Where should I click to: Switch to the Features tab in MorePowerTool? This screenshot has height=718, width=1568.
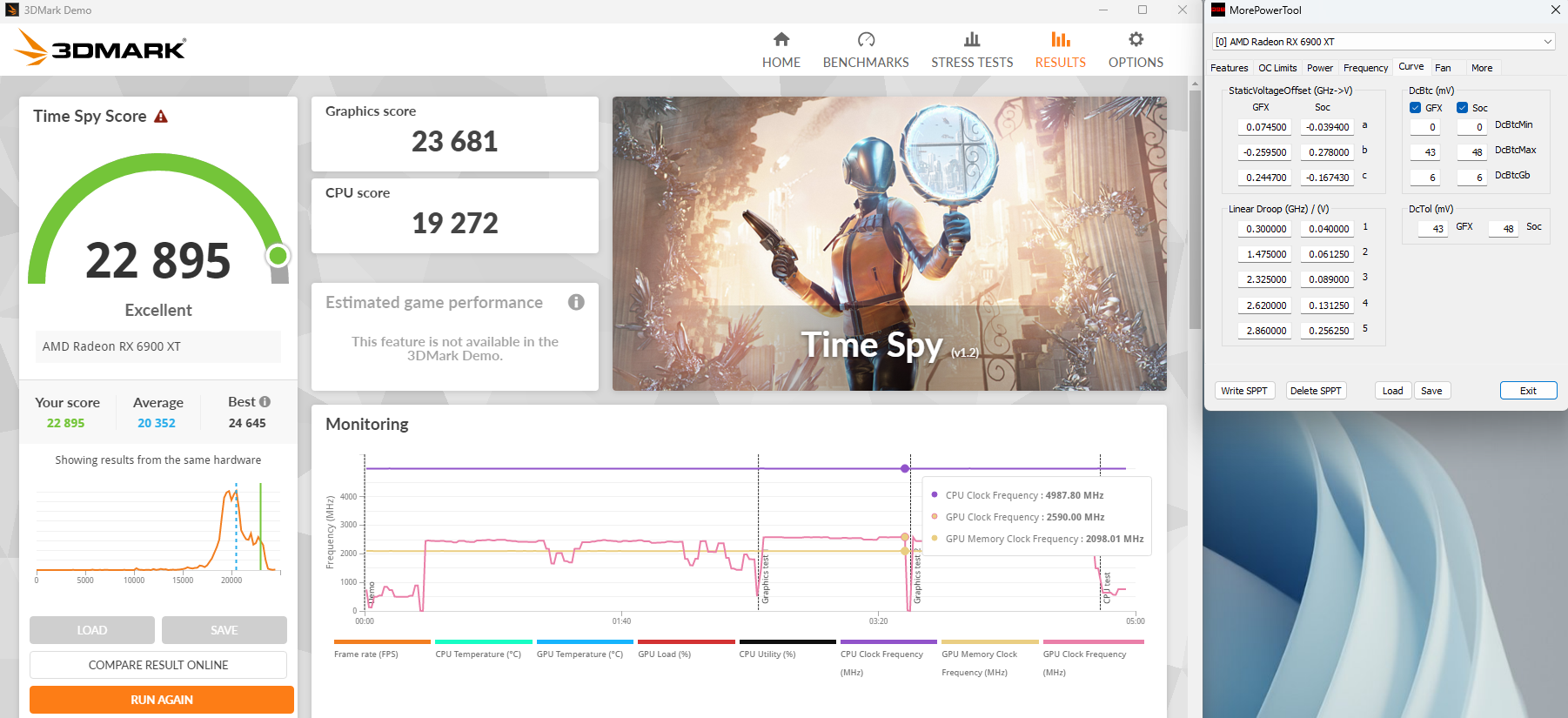(x=1229, y=68)
